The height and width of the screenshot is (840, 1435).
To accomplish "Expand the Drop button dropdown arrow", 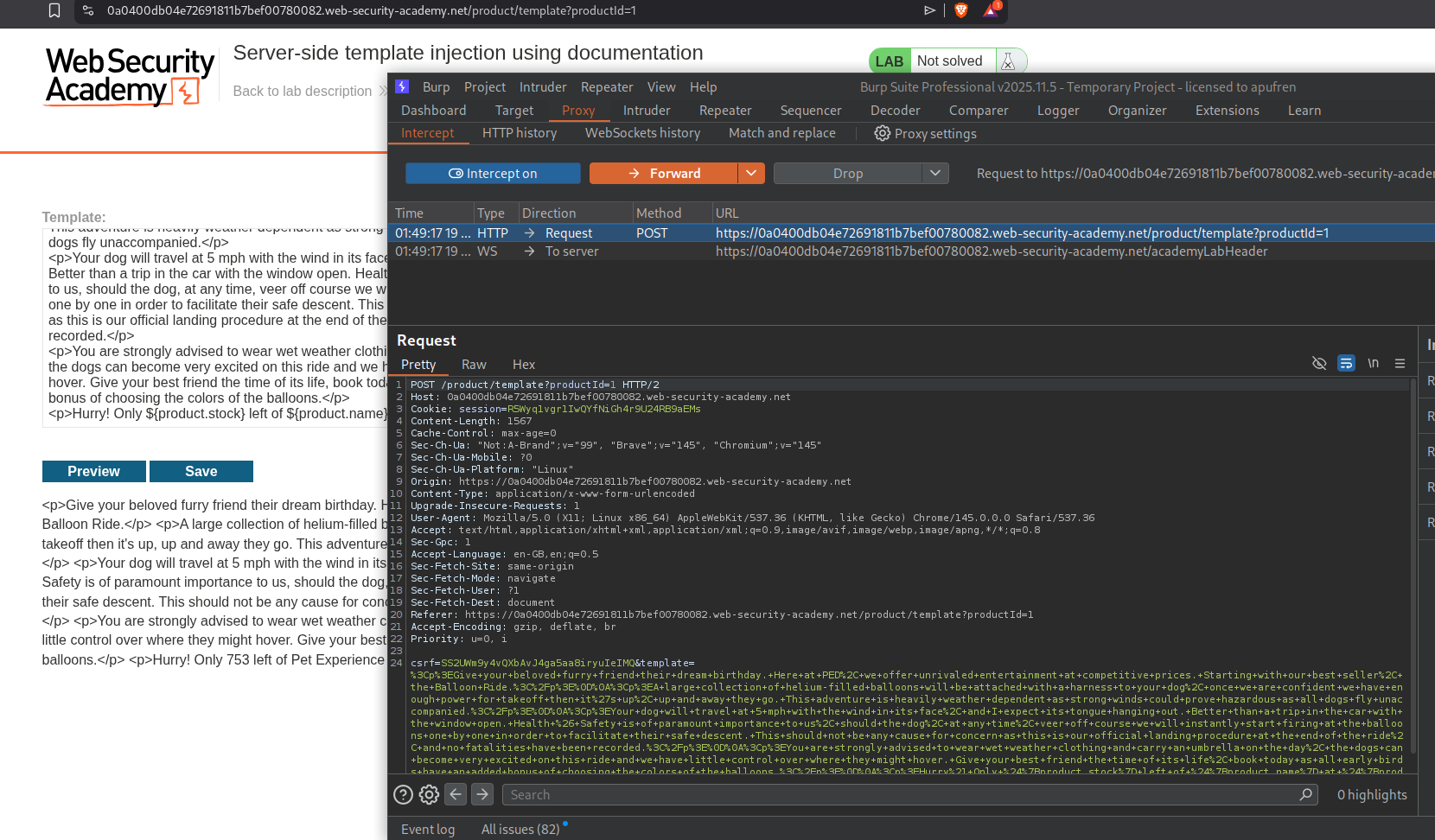I will [x=935, y=174].
